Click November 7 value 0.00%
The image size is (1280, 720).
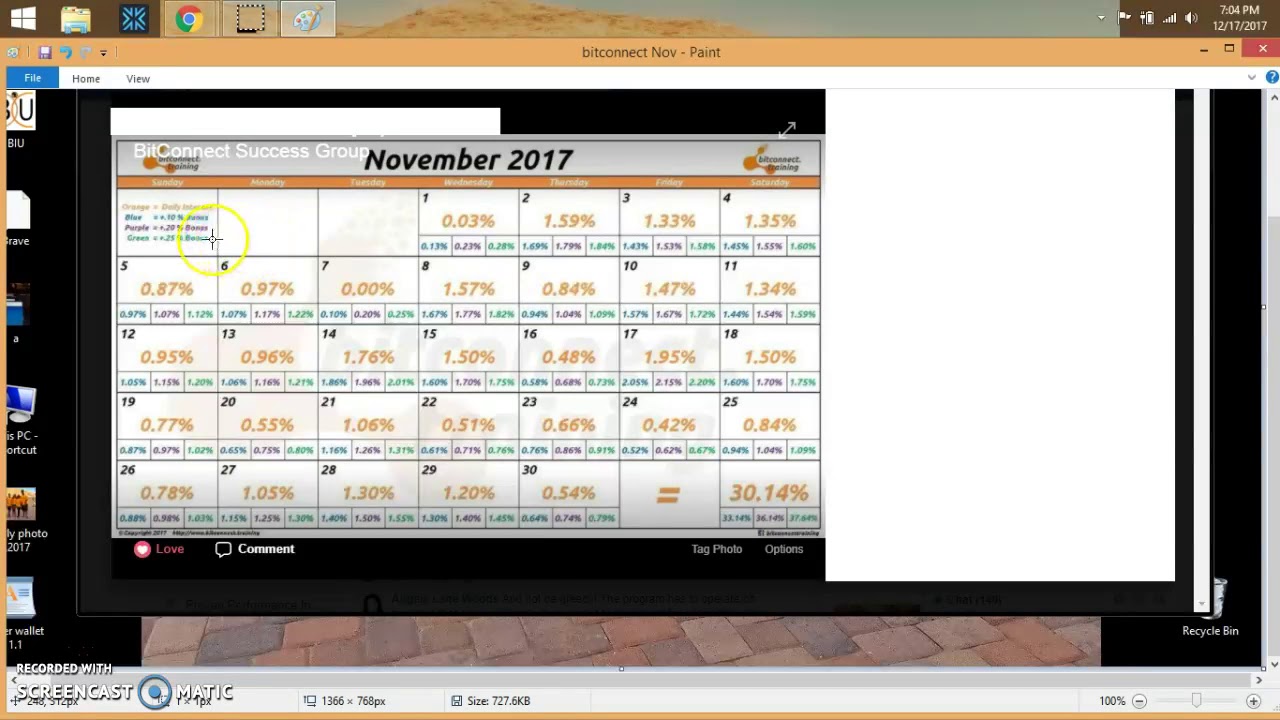point(367,289)
